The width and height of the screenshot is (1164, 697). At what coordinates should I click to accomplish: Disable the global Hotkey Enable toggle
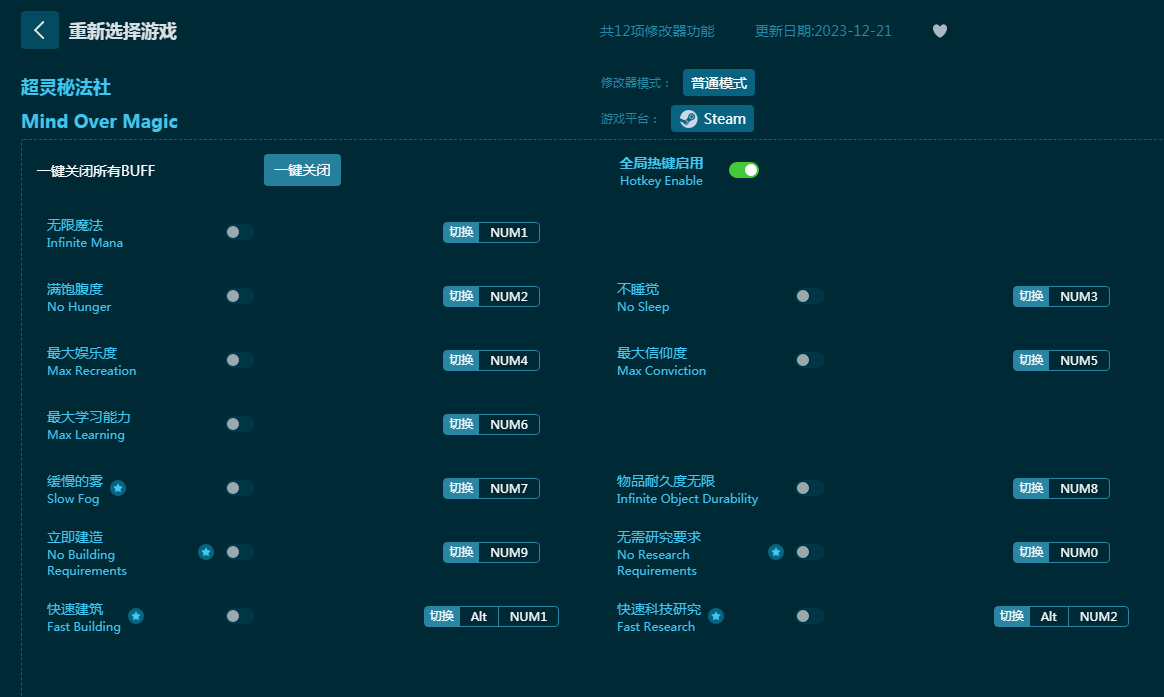[x=743, y=170]
